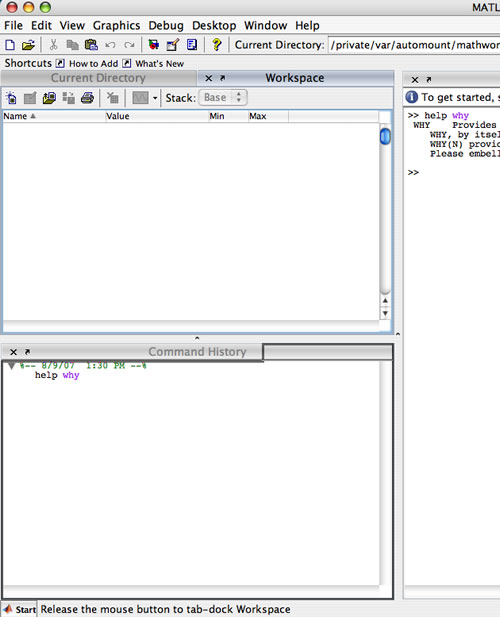Image resolution: width=500 pixels, height=617 pixels.
Task: Undock the Command Window panel arrow
Action: [x=429, y=80]
